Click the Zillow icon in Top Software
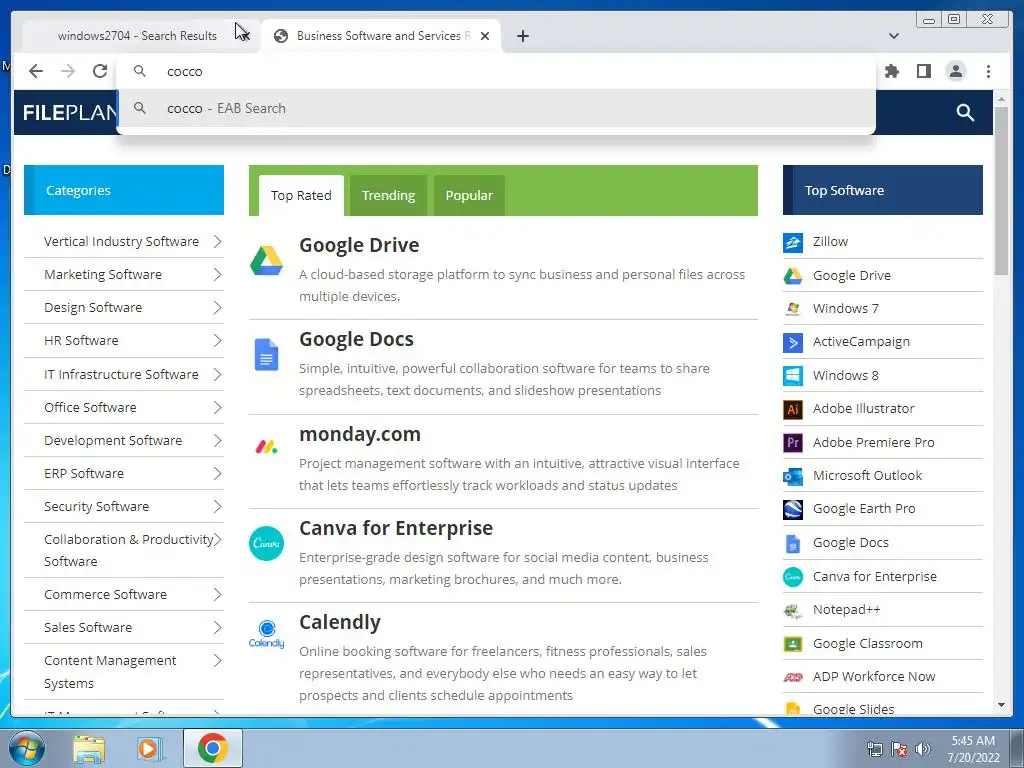Screen dimensions: 1024x768 (793, 242)
